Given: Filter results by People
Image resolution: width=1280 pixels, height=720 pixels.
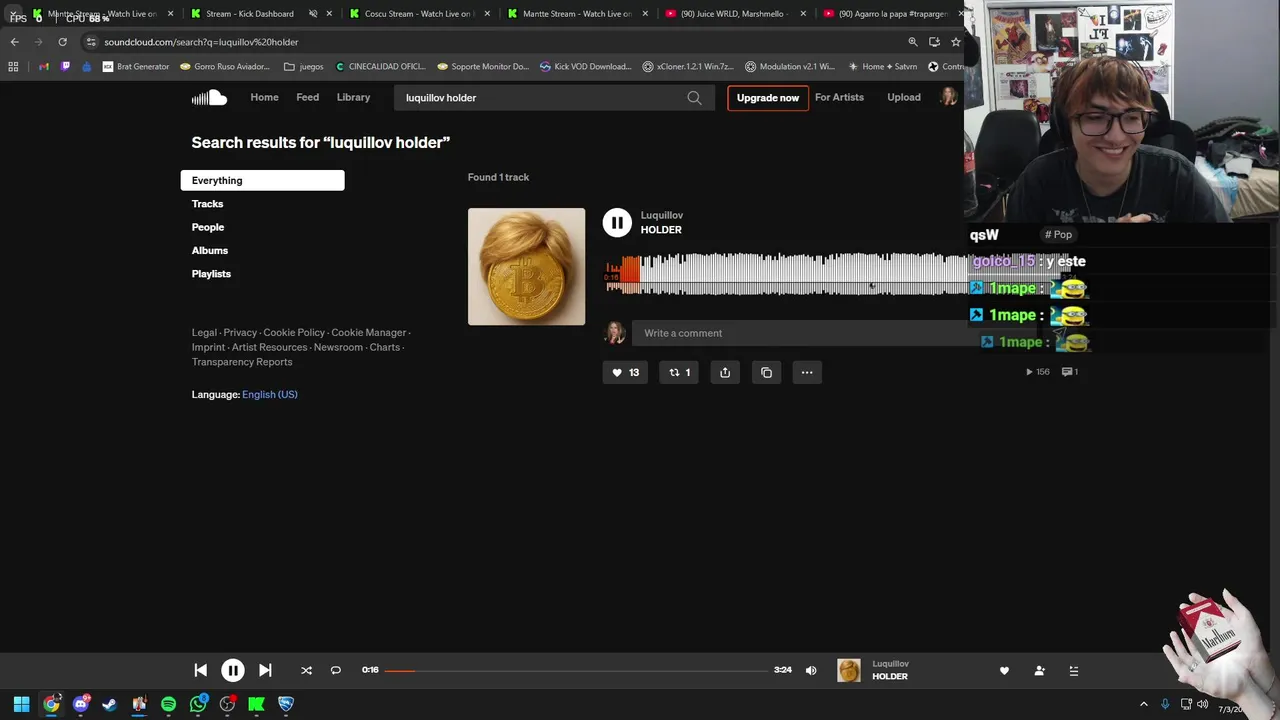Looking at the screenshot, I should click(208, 227).
